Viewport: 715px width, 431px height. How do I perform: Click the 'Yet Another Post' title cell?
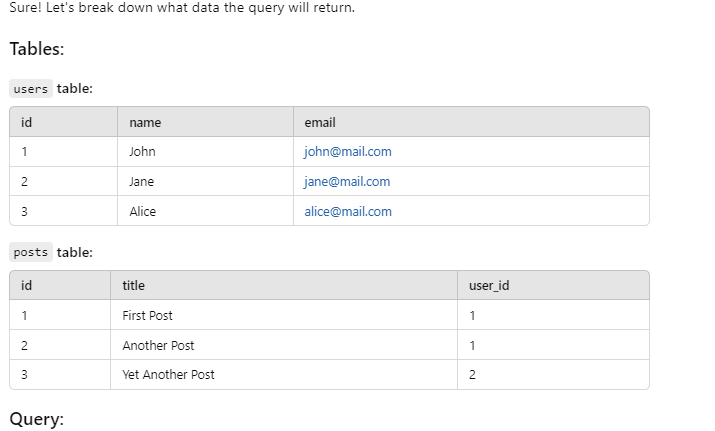click(168, 375)
